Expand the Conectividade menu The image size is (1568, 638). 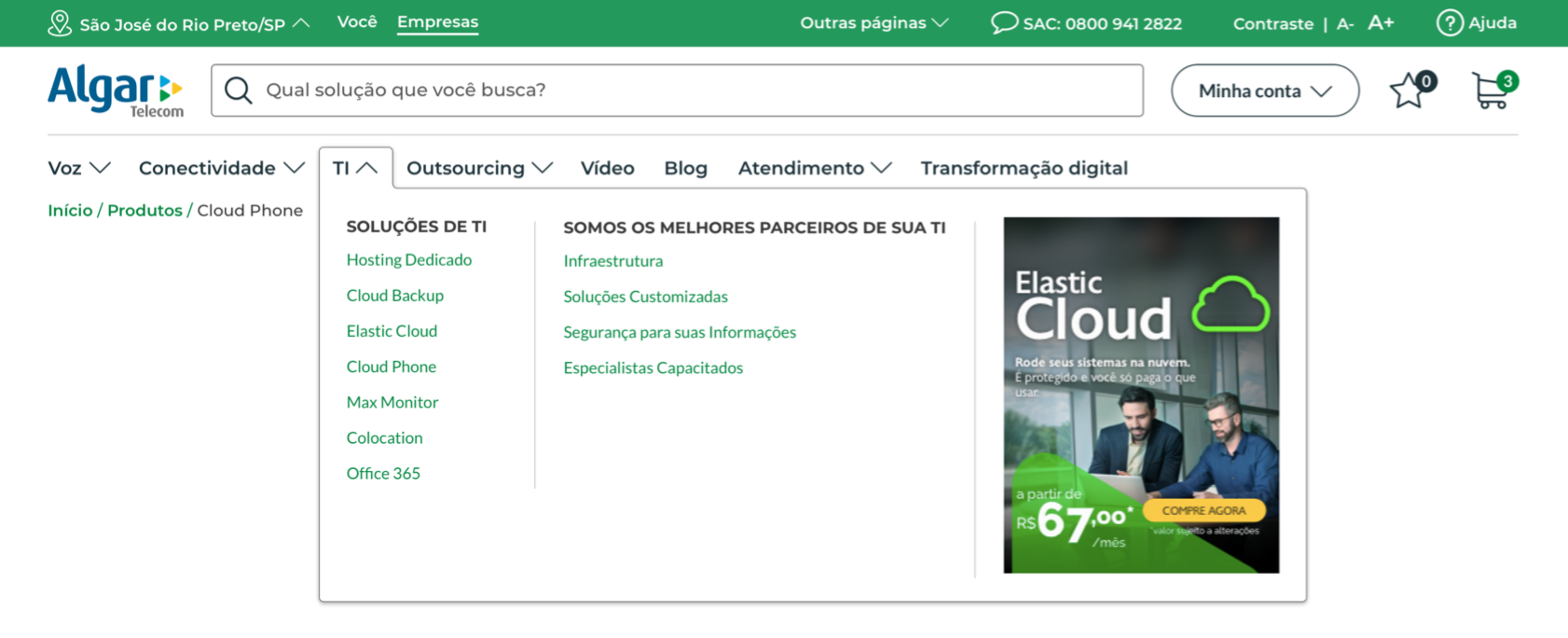tap(222, 168)
